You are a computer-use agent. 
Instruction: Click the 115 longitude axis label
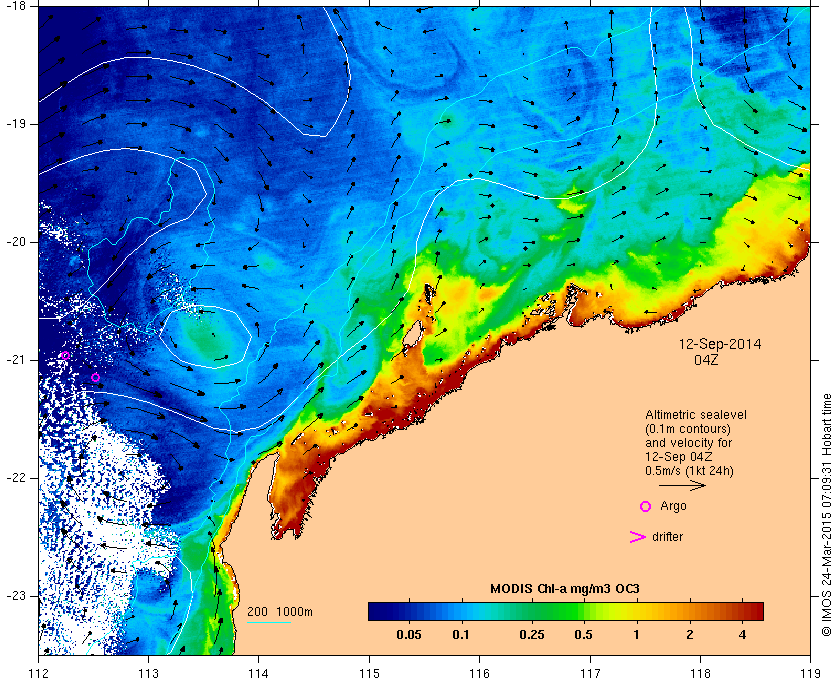click(369, 673)
